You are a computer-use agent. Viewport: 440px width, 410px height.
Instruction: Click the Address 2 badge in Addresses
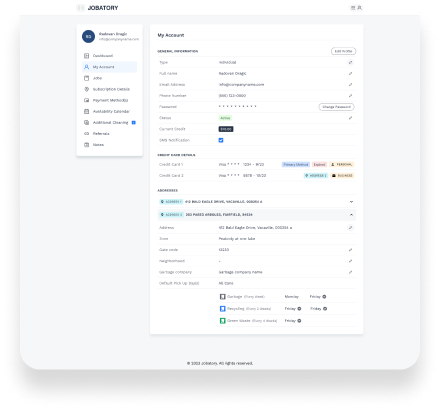point(171,215)
